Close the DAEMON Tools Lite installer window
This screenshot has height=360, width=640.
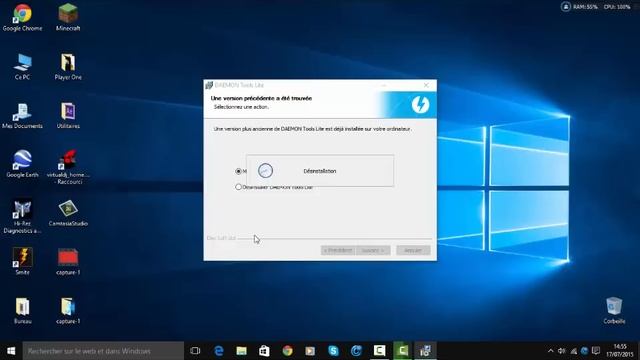pos(426,85)
